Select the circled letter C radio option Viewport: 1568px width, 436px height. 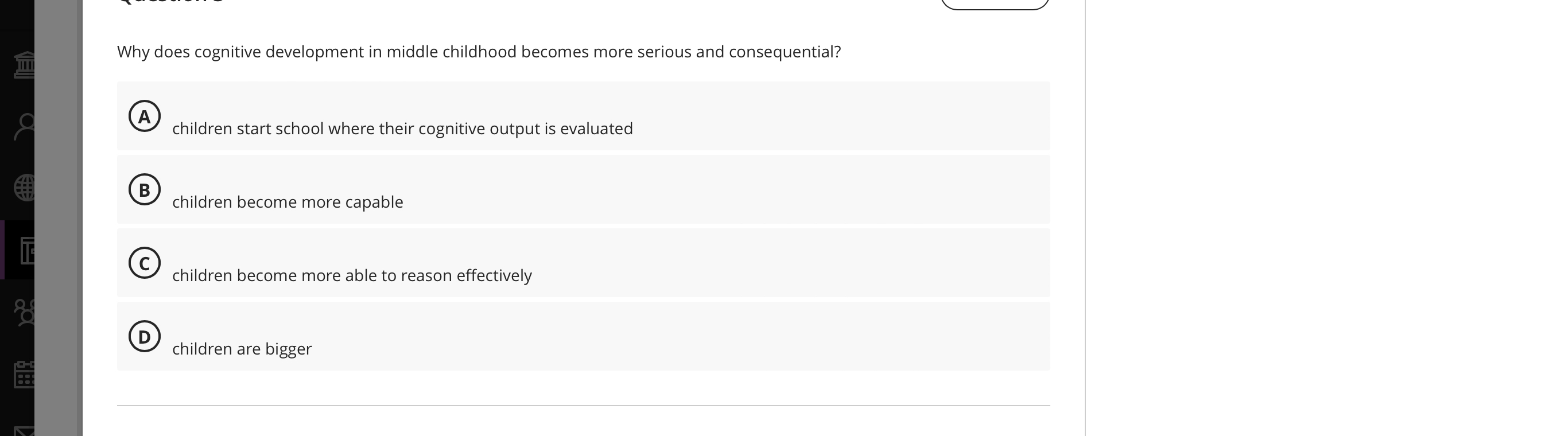pos(144,263)
